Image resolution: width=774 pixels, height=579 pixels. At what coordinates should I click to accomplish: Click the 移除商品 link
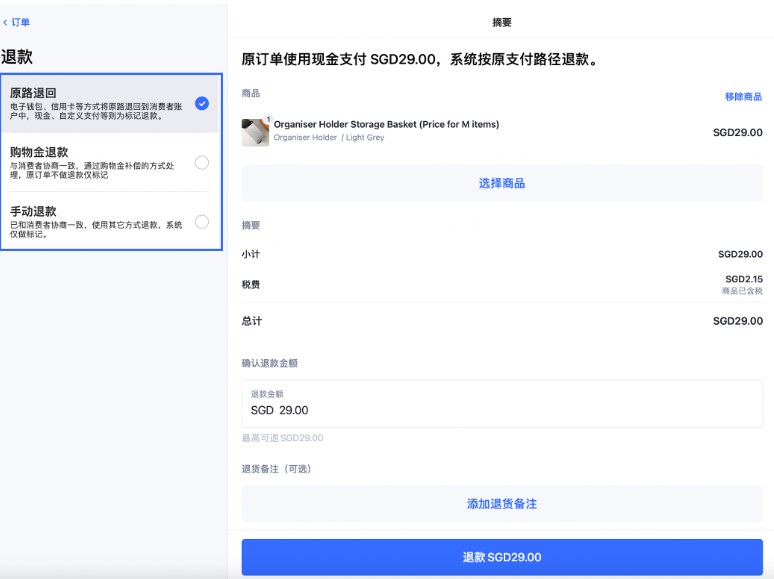click(x=743, y=97)
